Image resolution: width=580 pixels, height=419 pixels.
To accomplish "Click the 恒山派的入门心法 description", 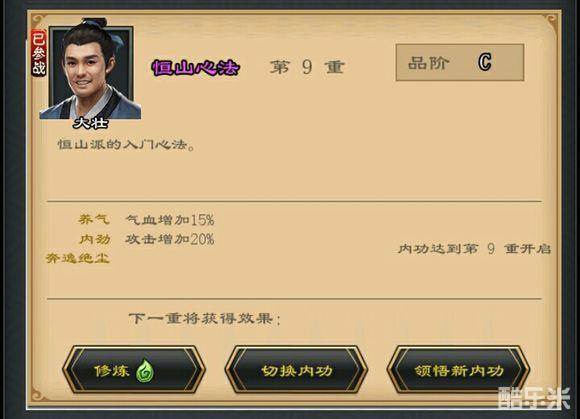I will coord(126,144).
